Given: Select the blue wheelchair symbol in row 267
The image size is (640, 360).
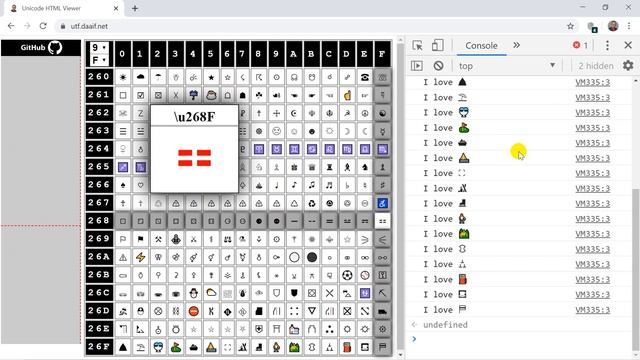Looking at the screenshot, I should pyautogui.click(x=382, y=203).
